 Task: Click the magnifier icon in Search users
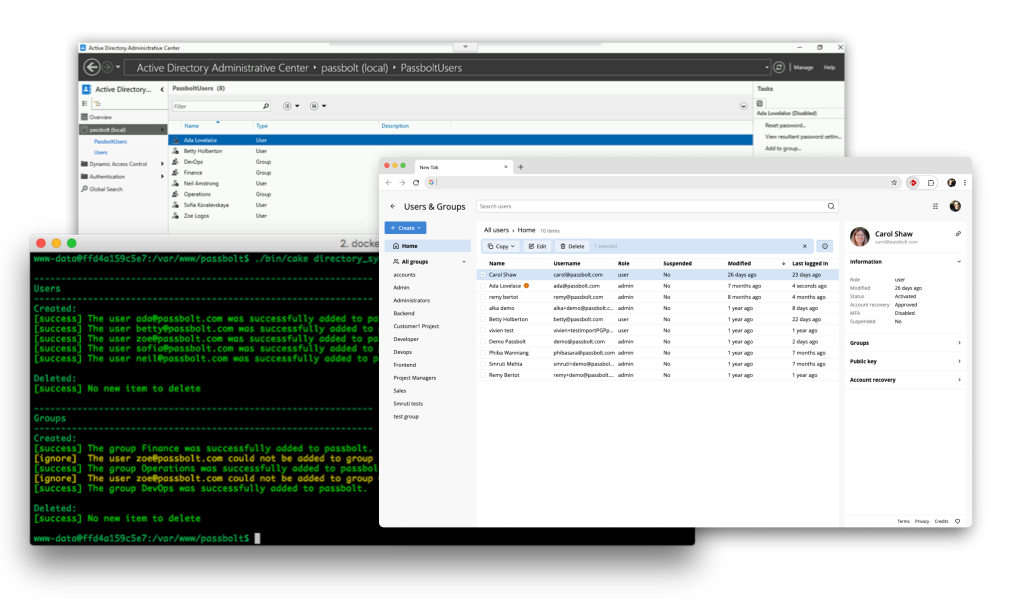(x=831, y=206)
